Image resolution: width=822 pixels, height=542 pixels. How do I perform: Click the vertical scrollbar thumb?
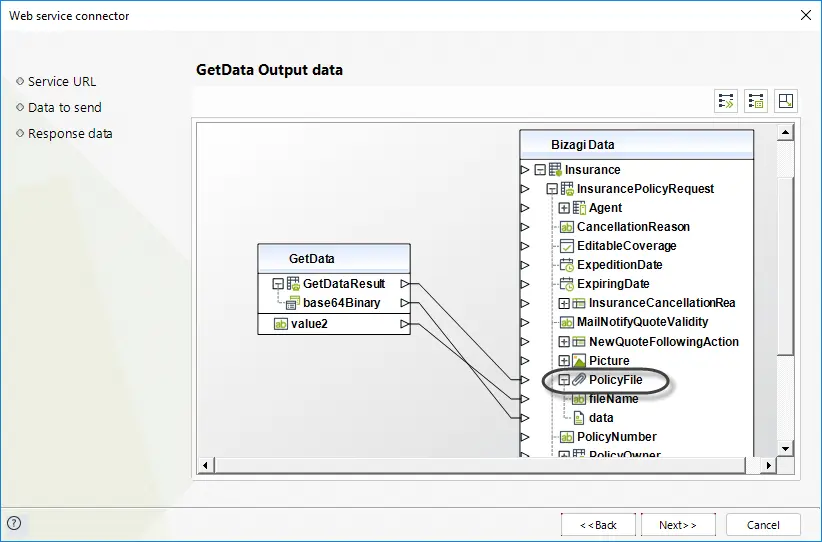(785, 266)
